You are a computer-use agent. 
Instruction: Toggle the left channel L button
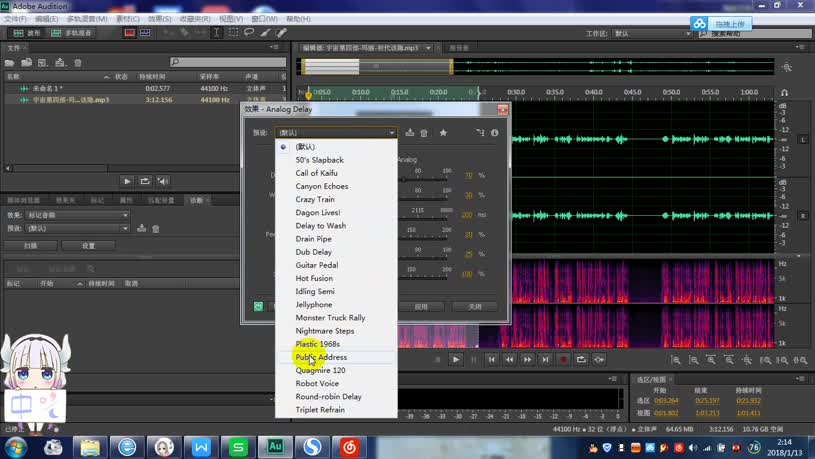pos(803,139)
